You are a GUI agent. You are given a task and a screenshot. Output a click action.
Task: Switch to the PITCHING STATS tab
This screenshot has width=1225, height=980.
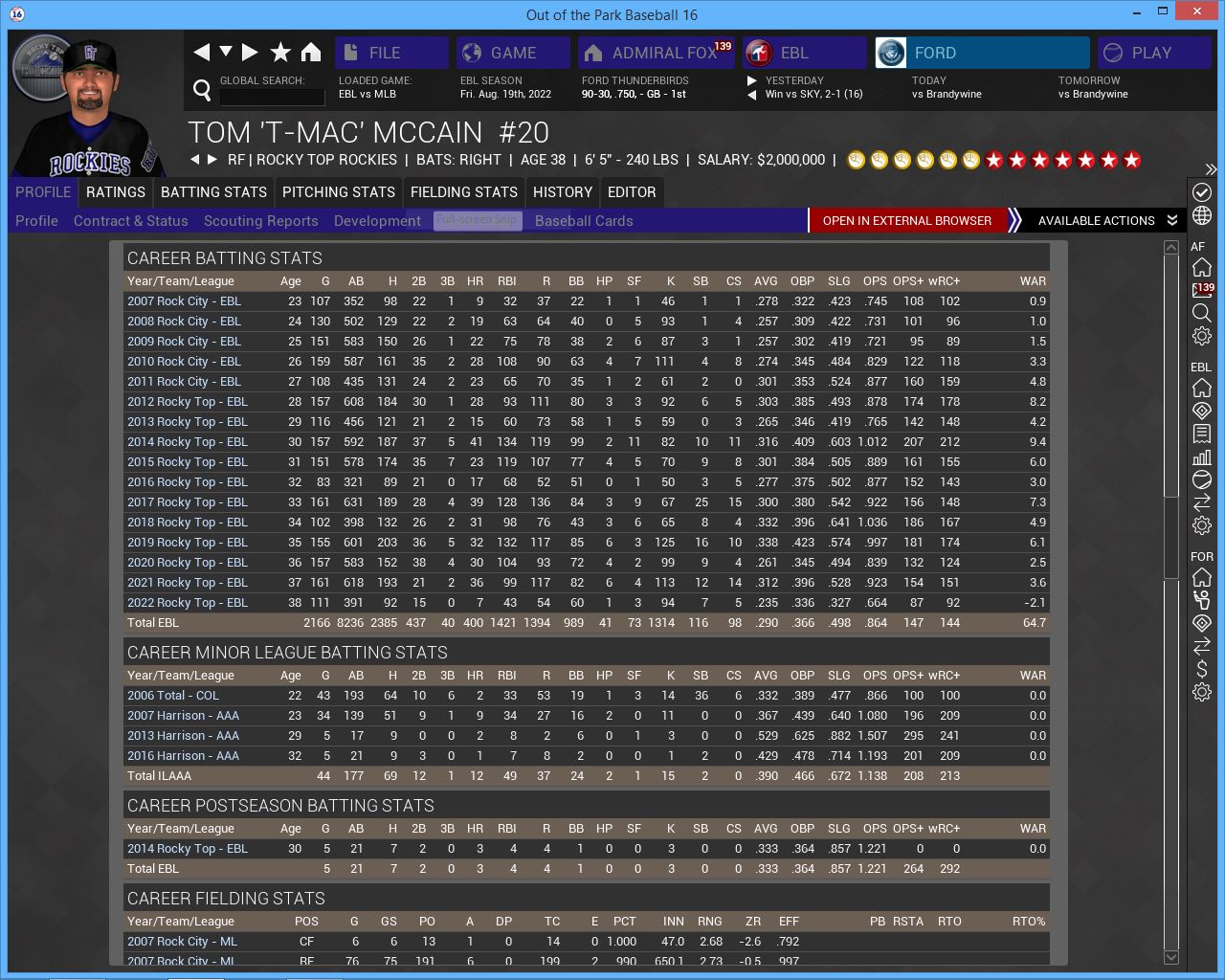pos(339,192)
